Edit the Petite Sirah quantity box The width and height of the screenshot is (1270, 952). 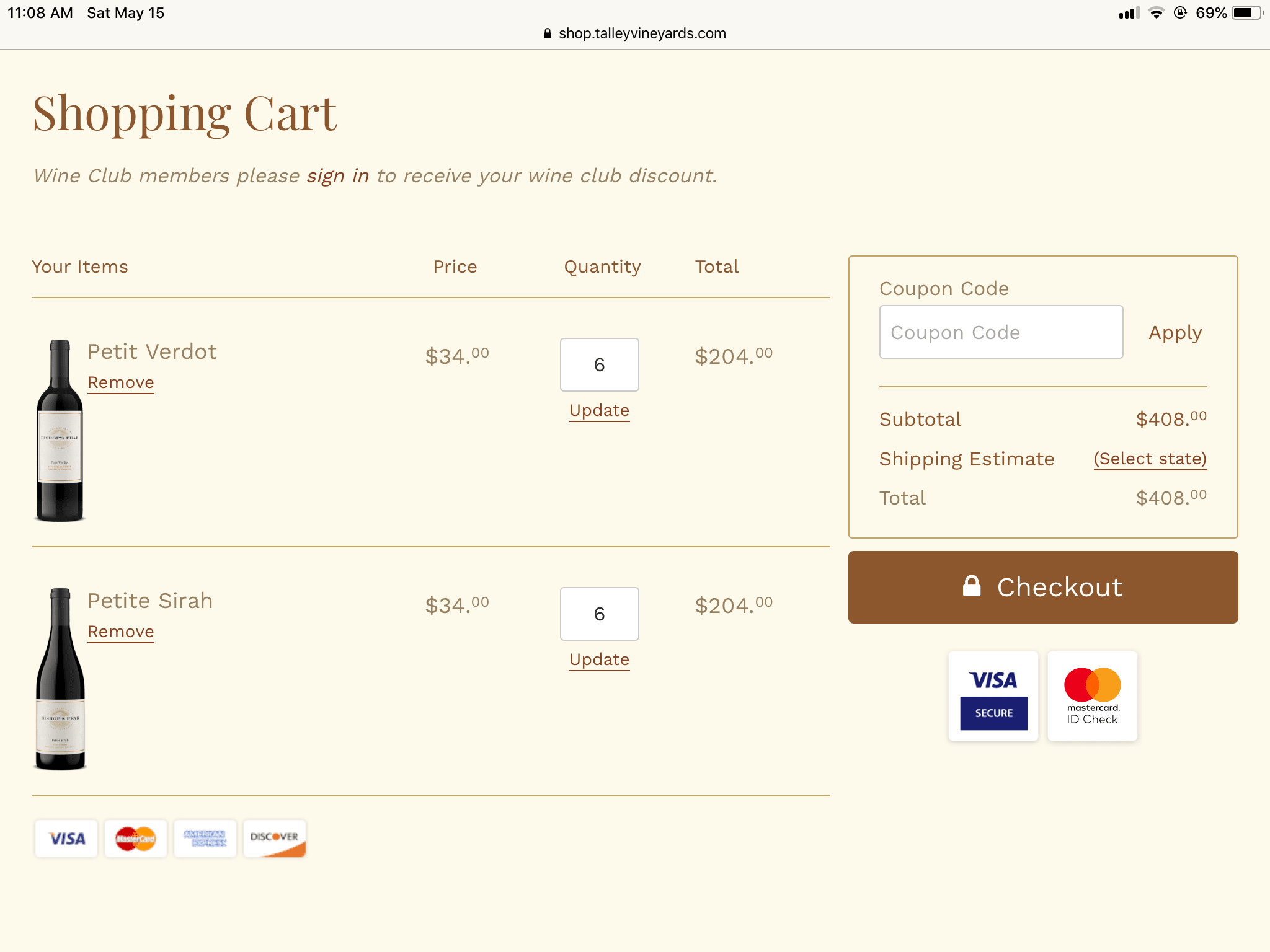(599, 614)
